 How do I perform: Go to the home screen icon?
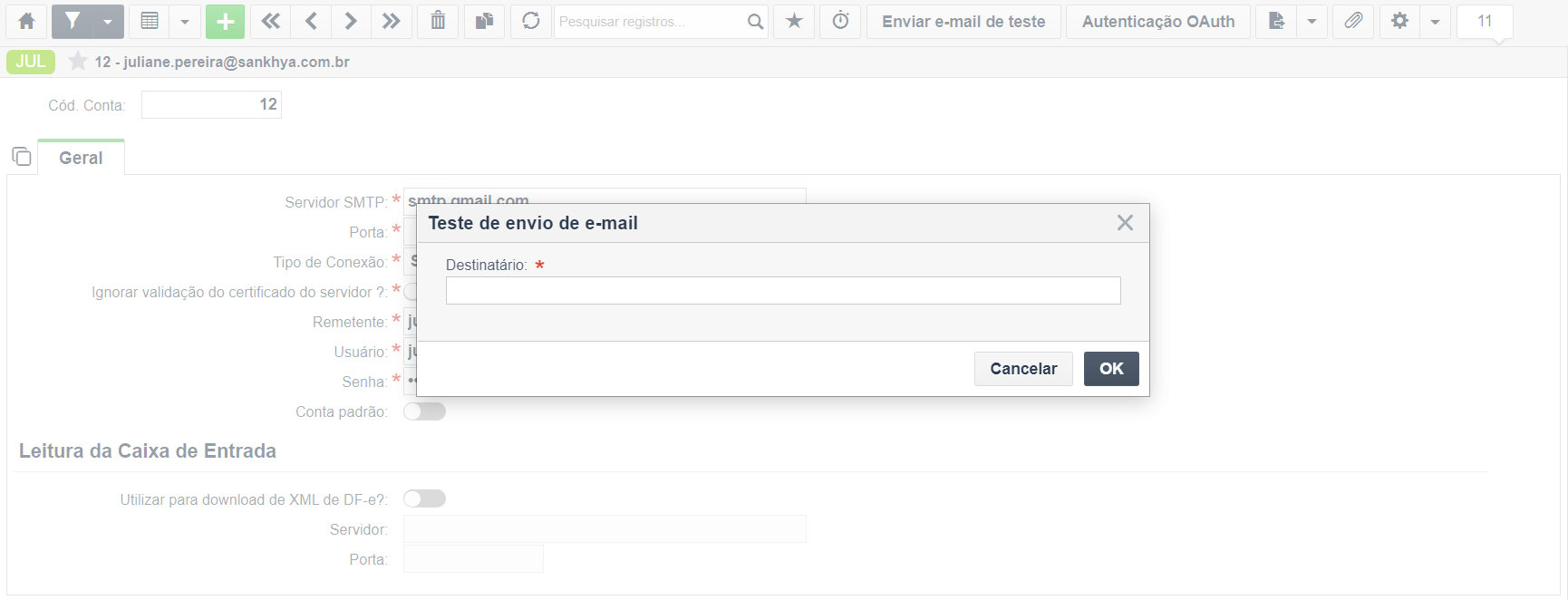pyautogui.click(x=26, y=21)
